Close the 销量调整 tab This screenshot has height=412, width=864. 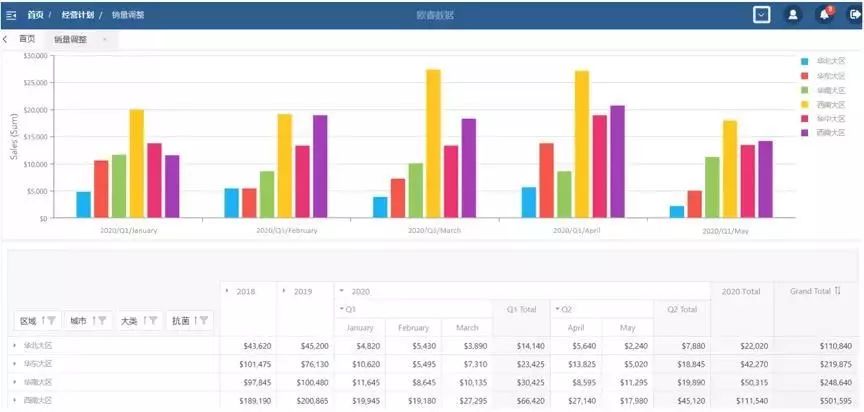104,39
